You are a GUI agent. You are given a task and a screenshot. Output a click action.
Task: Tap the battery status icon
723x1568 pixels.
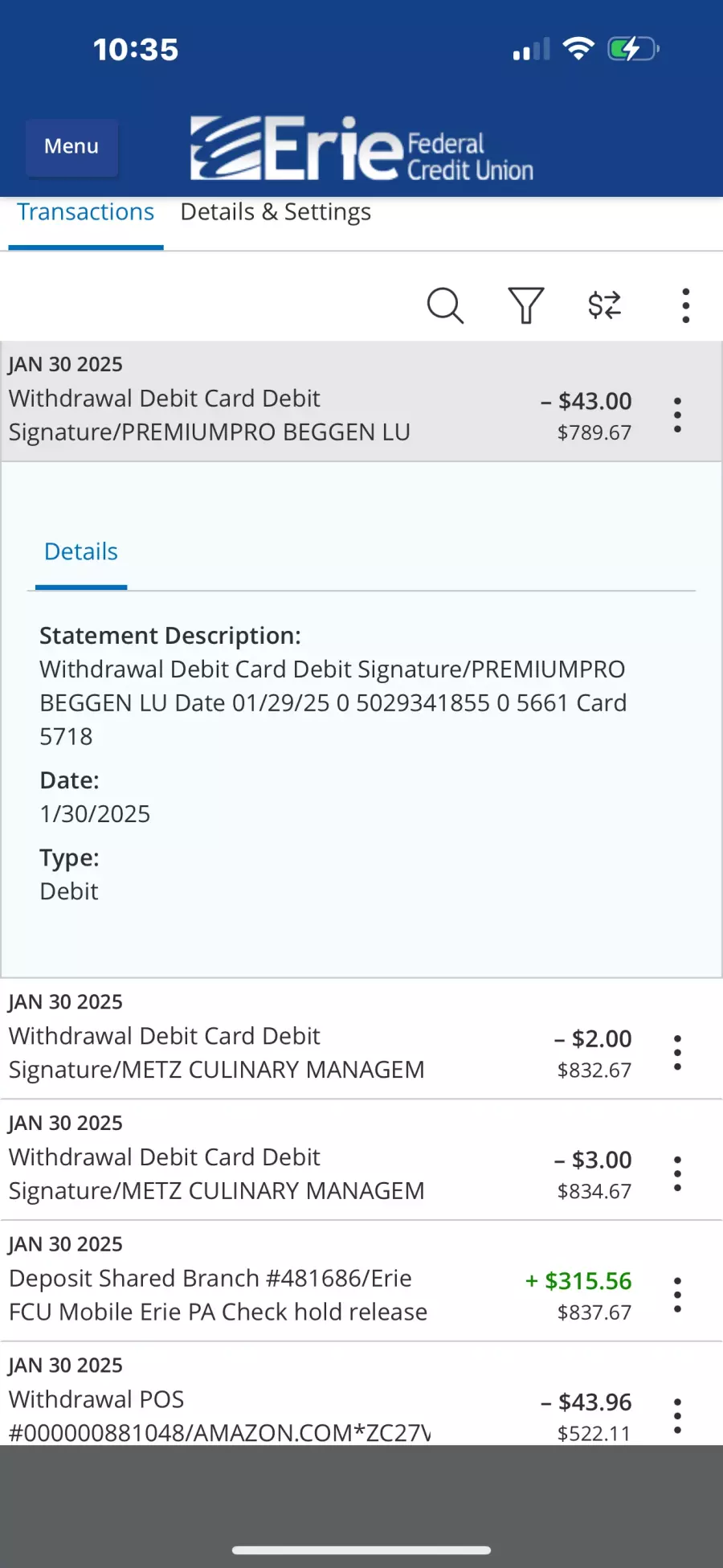coord(633,49)
